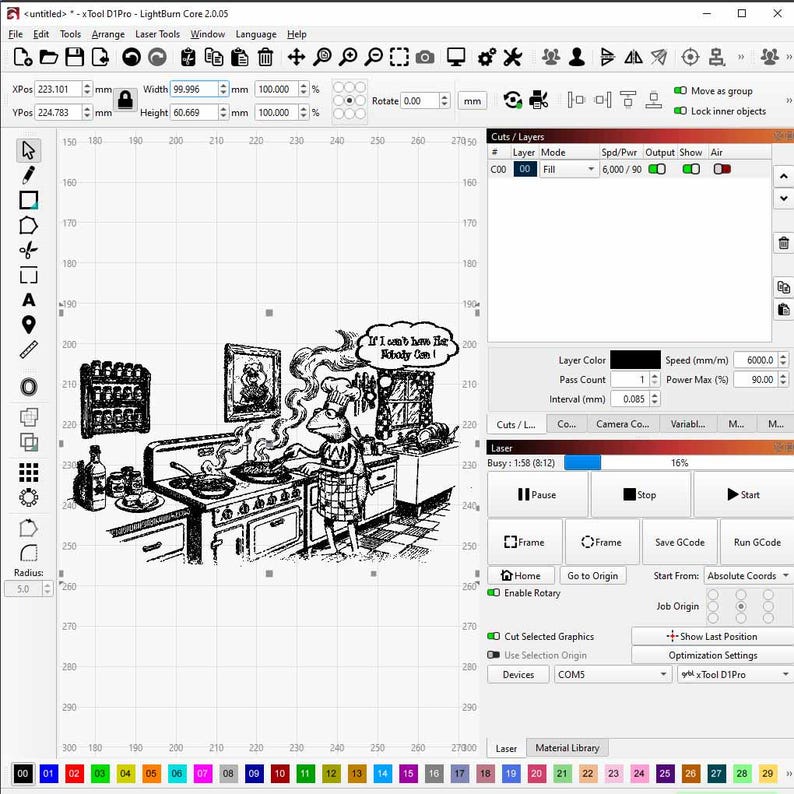This screenshot has height=794, width=794.
Task: Open the Window menu
Action: (x=208, y=34)
